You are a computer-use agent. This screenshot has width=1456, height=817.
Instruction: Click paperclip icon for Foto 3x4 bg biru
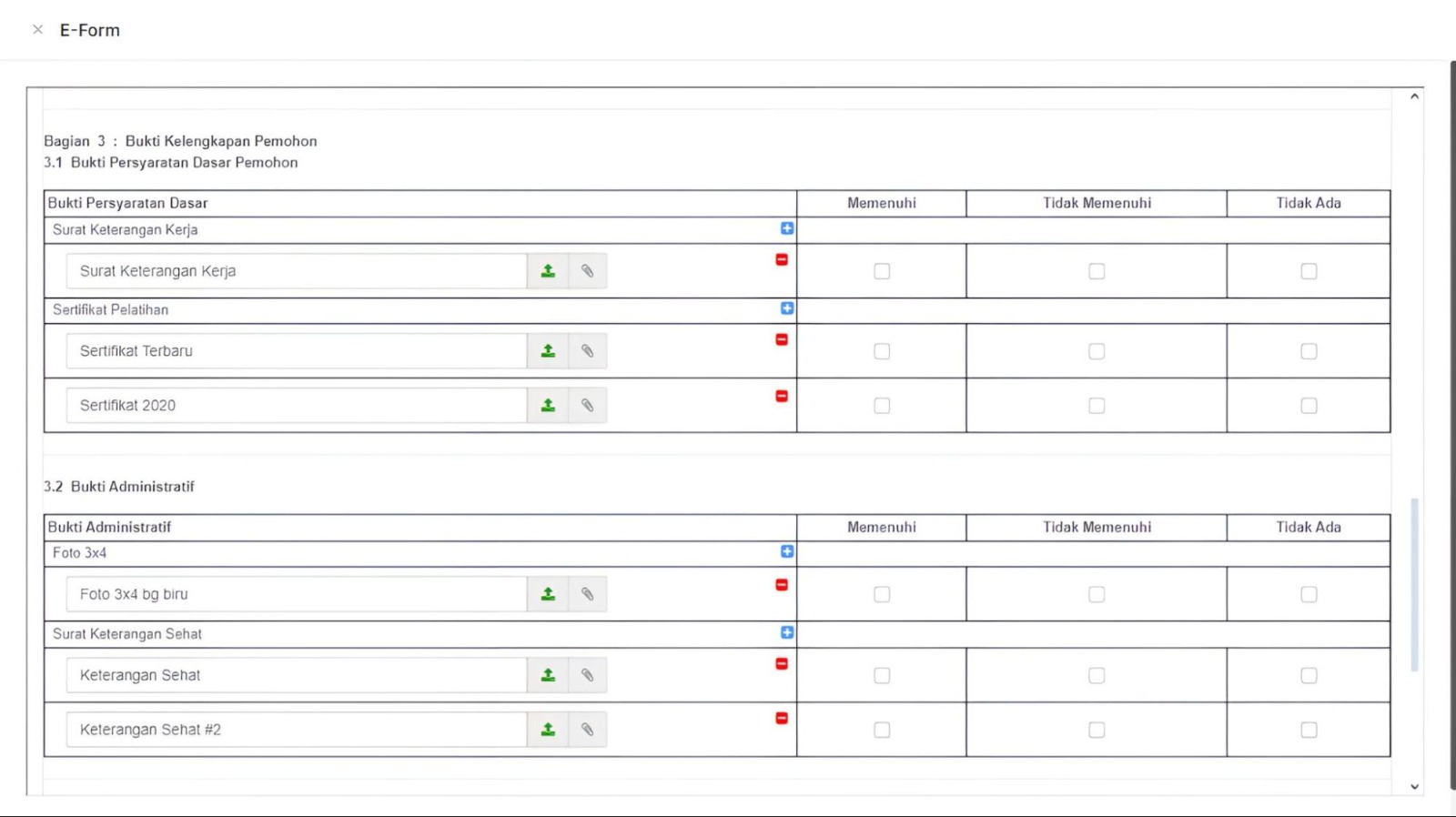click(x=588, y=594)
